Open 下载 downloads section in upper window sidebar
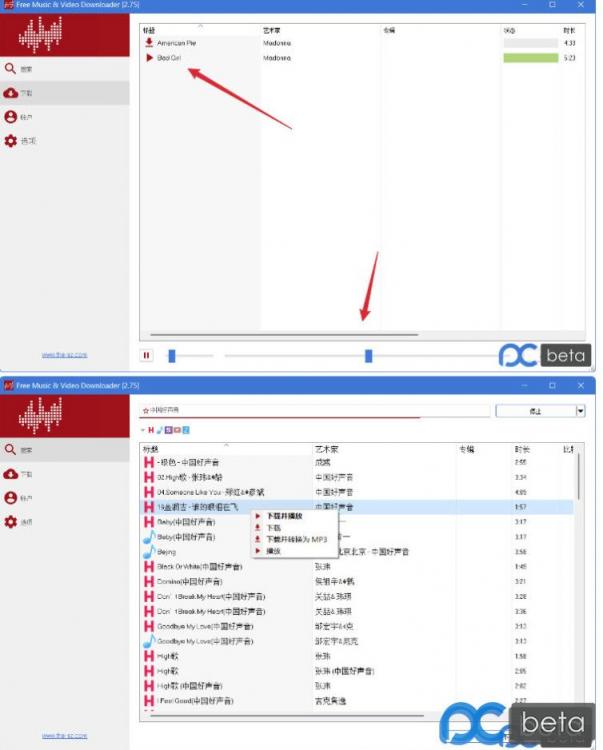This screenshot has height=750, width=603. (27, 93)
